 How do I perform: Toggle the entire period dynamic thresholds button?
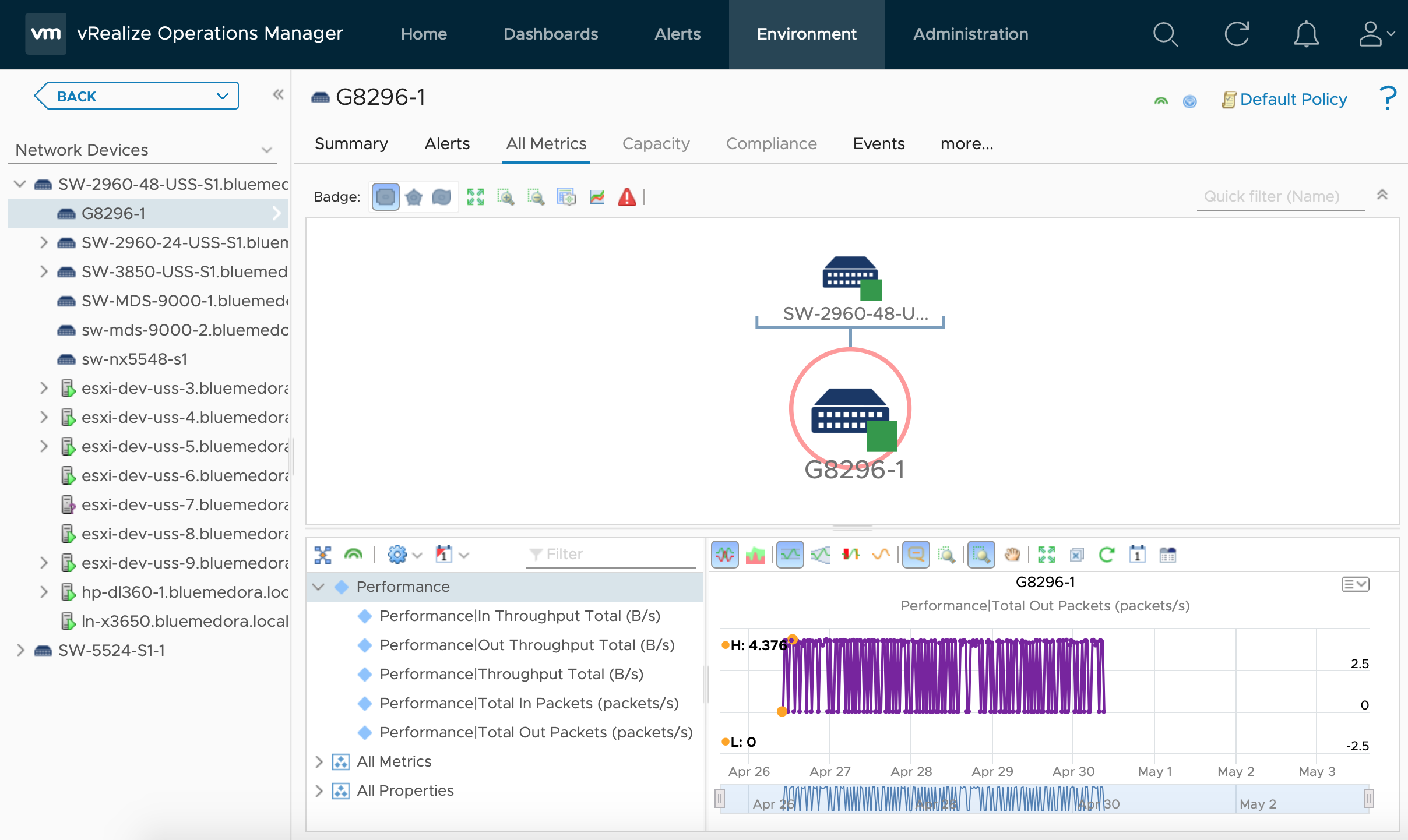point(821,555)
